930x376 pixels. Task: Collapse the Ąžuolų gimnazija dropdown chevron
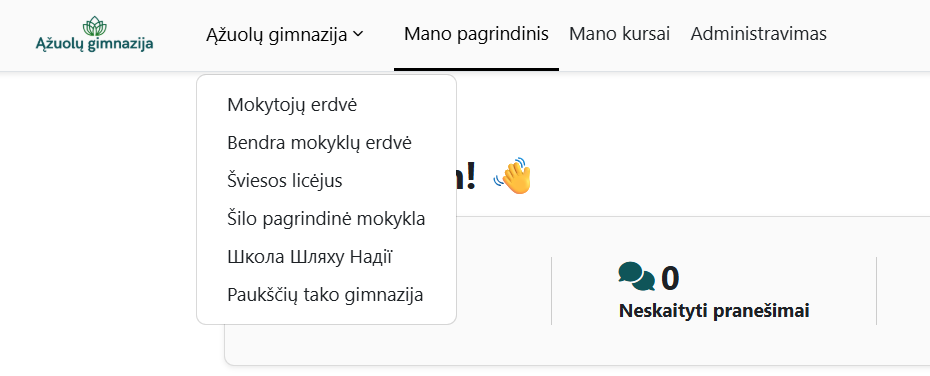[x=358, y=34]
